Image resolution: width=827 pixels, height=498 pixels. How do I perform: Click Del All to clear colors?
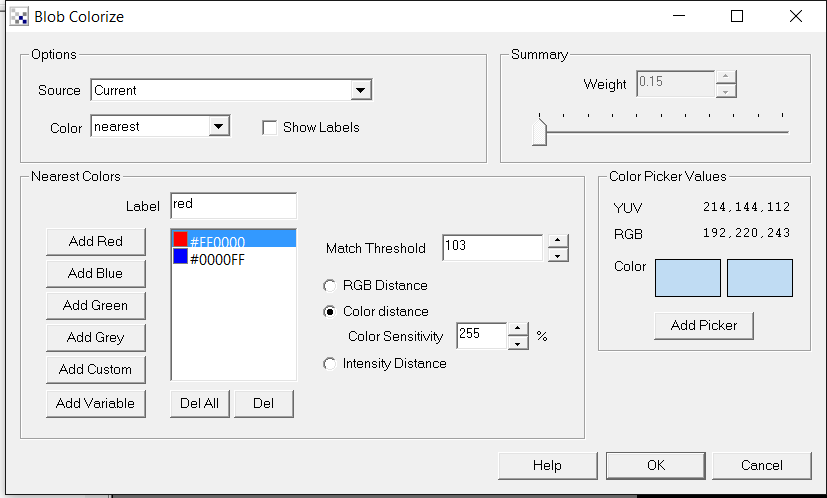pos(200,403)
